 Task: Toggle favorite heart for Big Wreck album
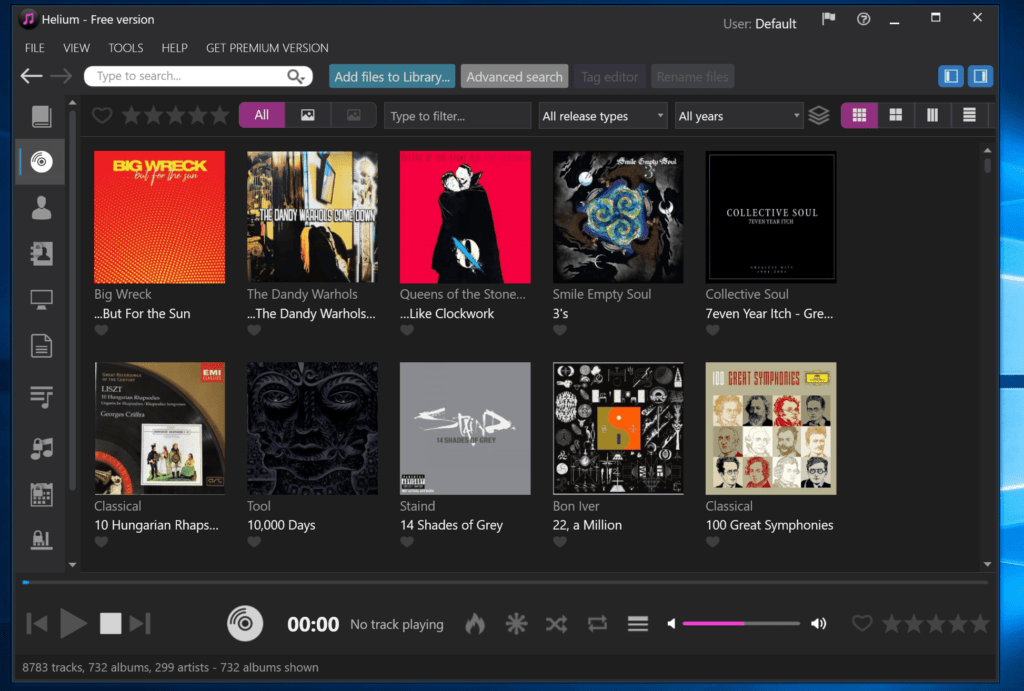[x=102, y=331]
